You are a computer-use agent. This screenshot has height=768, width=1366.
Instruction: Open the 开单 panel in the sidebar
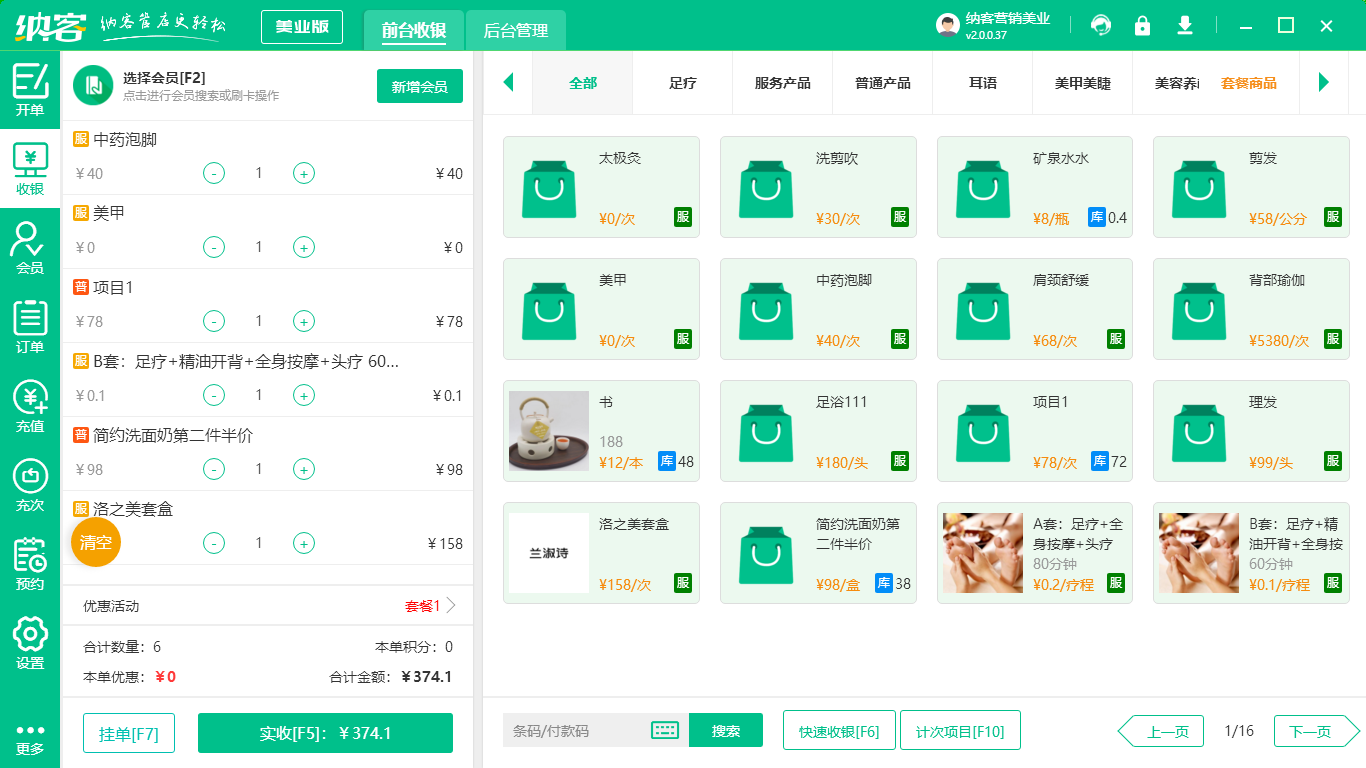[x=29, y=85]
